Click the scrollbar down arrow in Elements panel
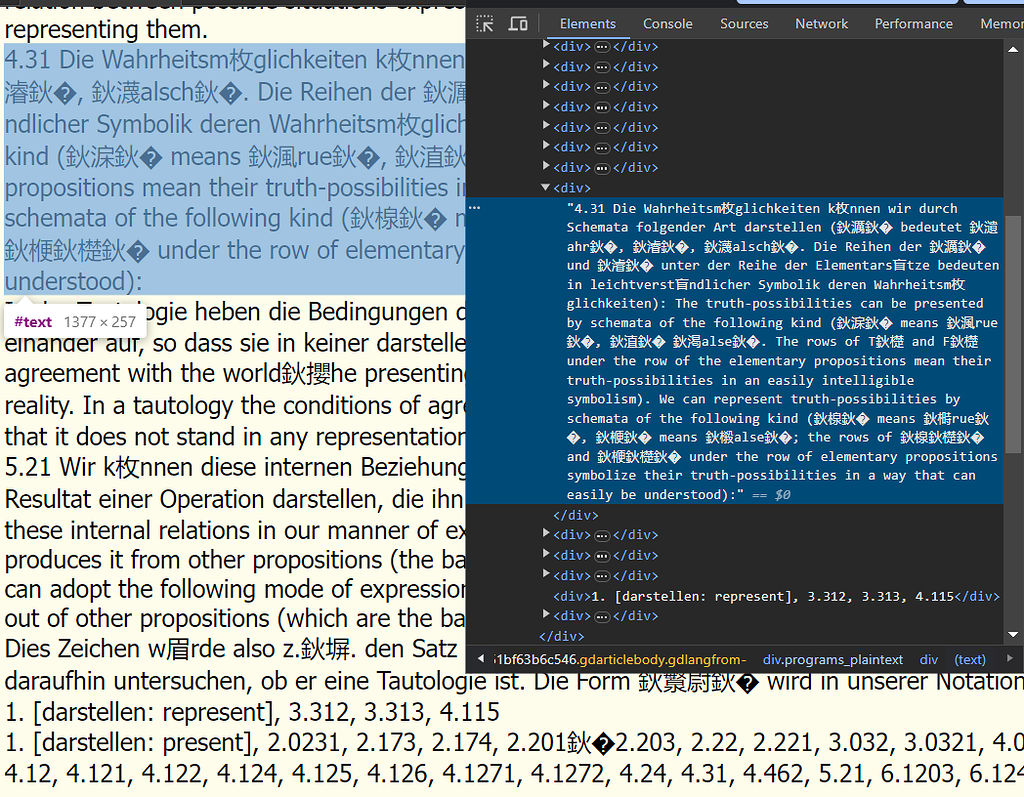The height and width of the screenshot is (797, 1024). coord(1015,635)
